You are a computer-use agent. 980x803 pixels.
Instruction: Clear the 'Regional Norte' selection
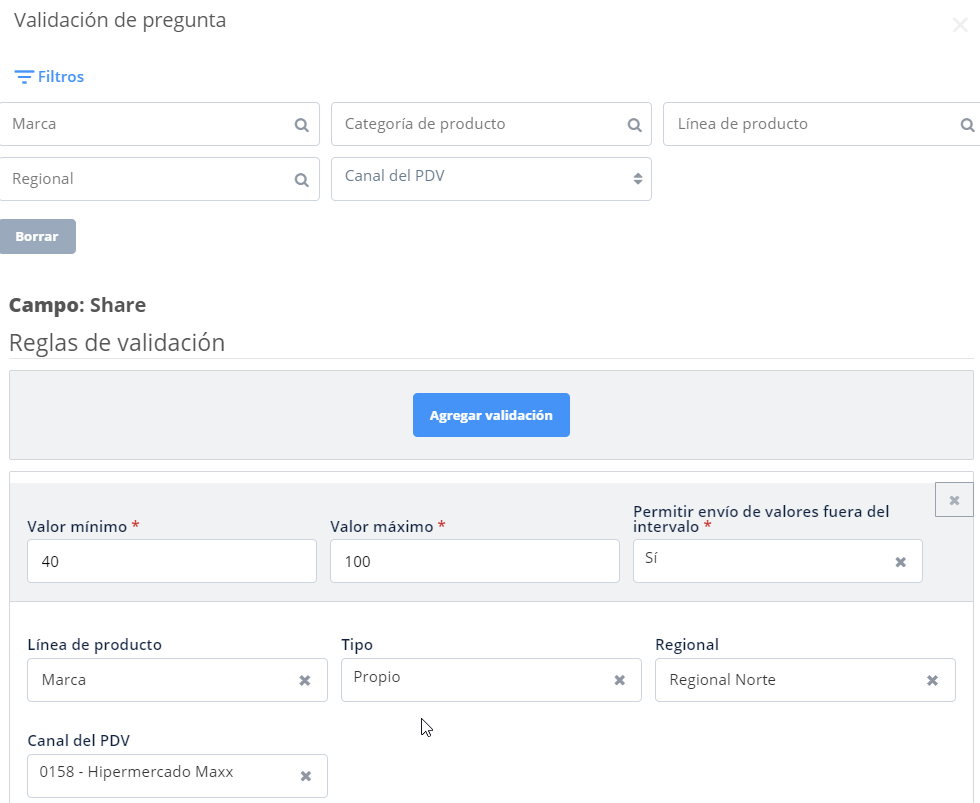[932, 680]
